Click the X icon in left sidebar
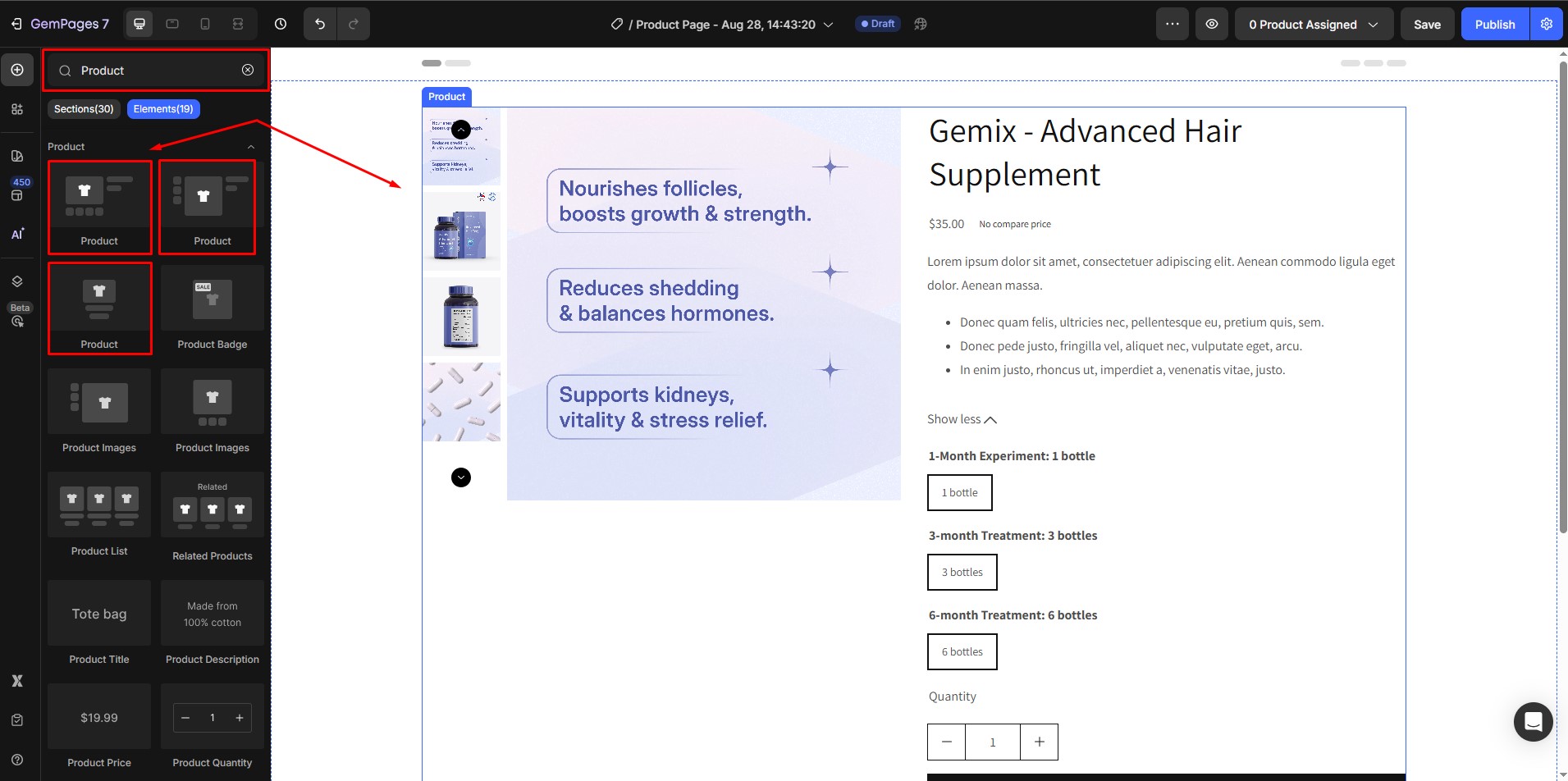1568x781 pixels. coord(17,681)
